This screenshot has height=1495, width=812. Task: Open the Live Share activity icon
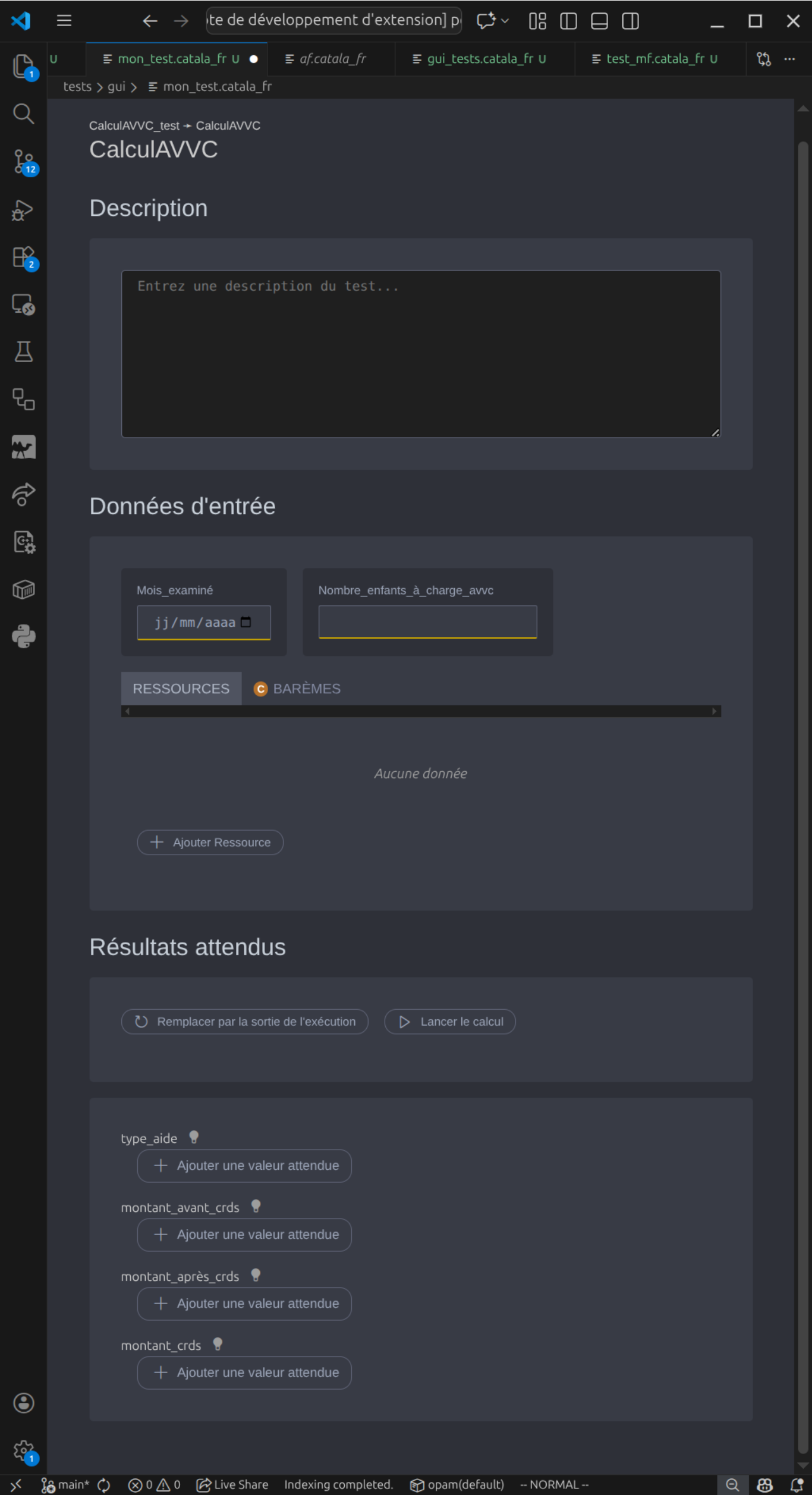point(23,494)
